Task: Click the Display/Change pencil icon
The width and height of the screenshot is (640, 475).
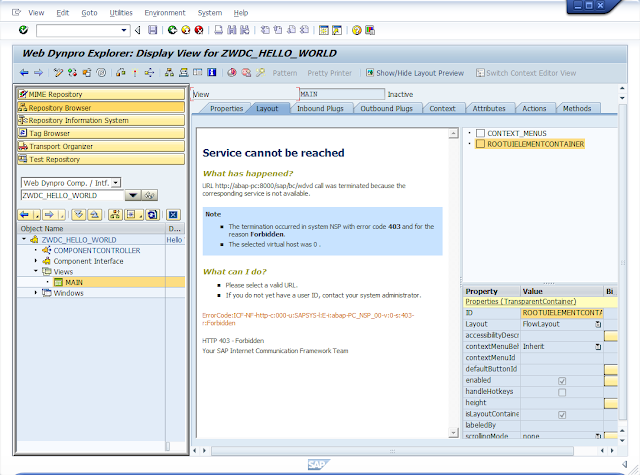Action: coord(58,73)
